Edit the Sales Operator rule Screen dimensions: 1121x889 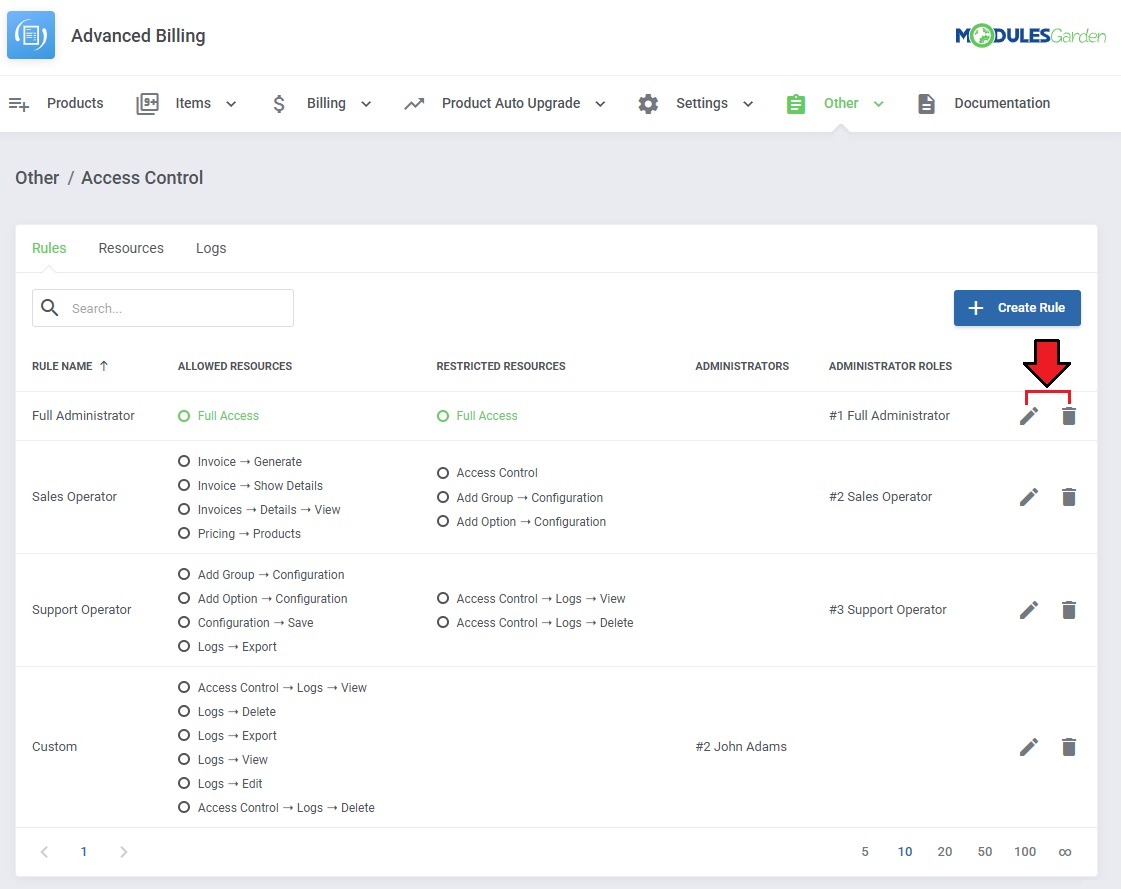click(1029, 497)
